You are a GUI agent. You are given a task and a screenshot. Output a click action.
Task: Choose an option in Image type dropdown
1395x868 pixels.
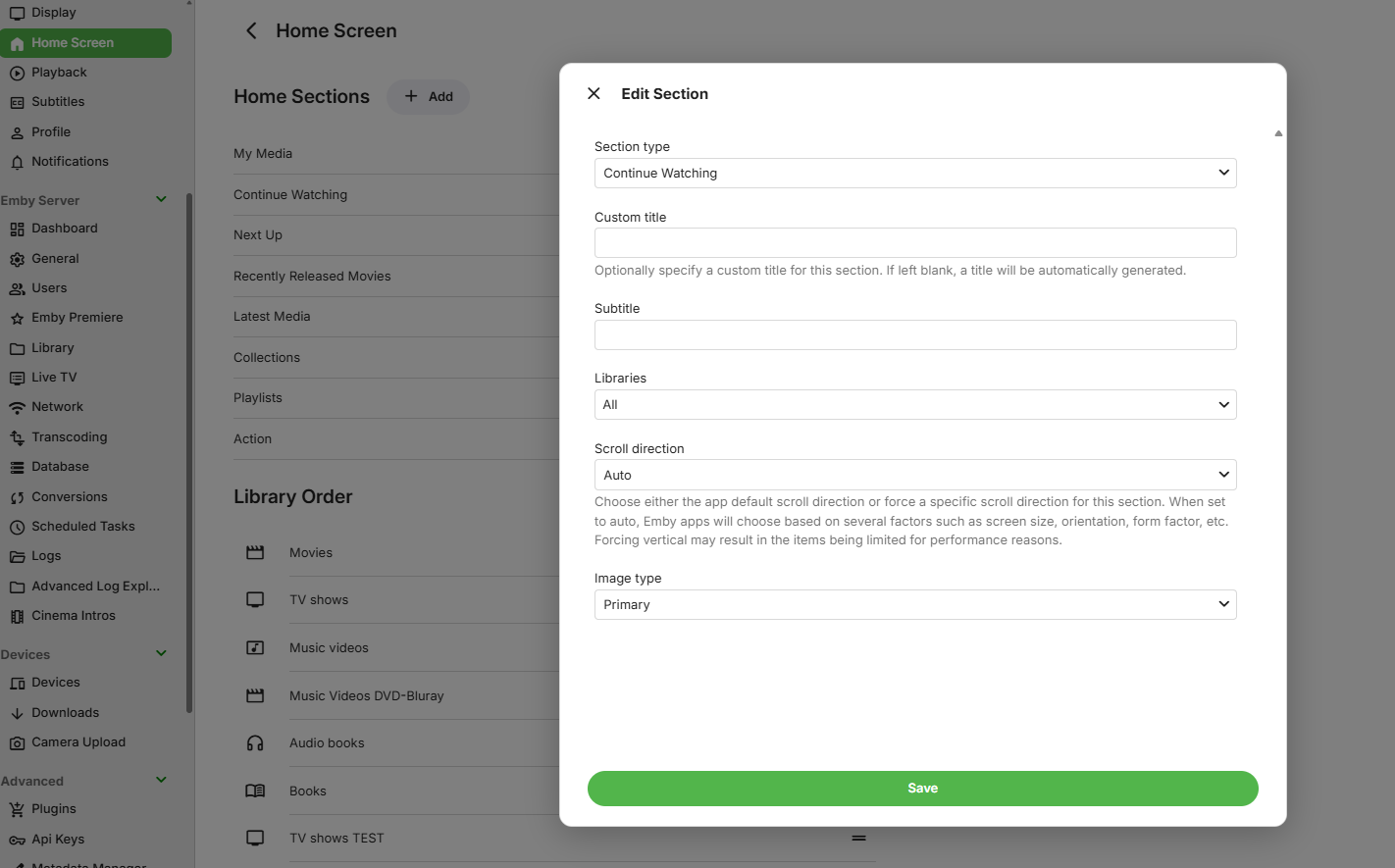[914, 605]
